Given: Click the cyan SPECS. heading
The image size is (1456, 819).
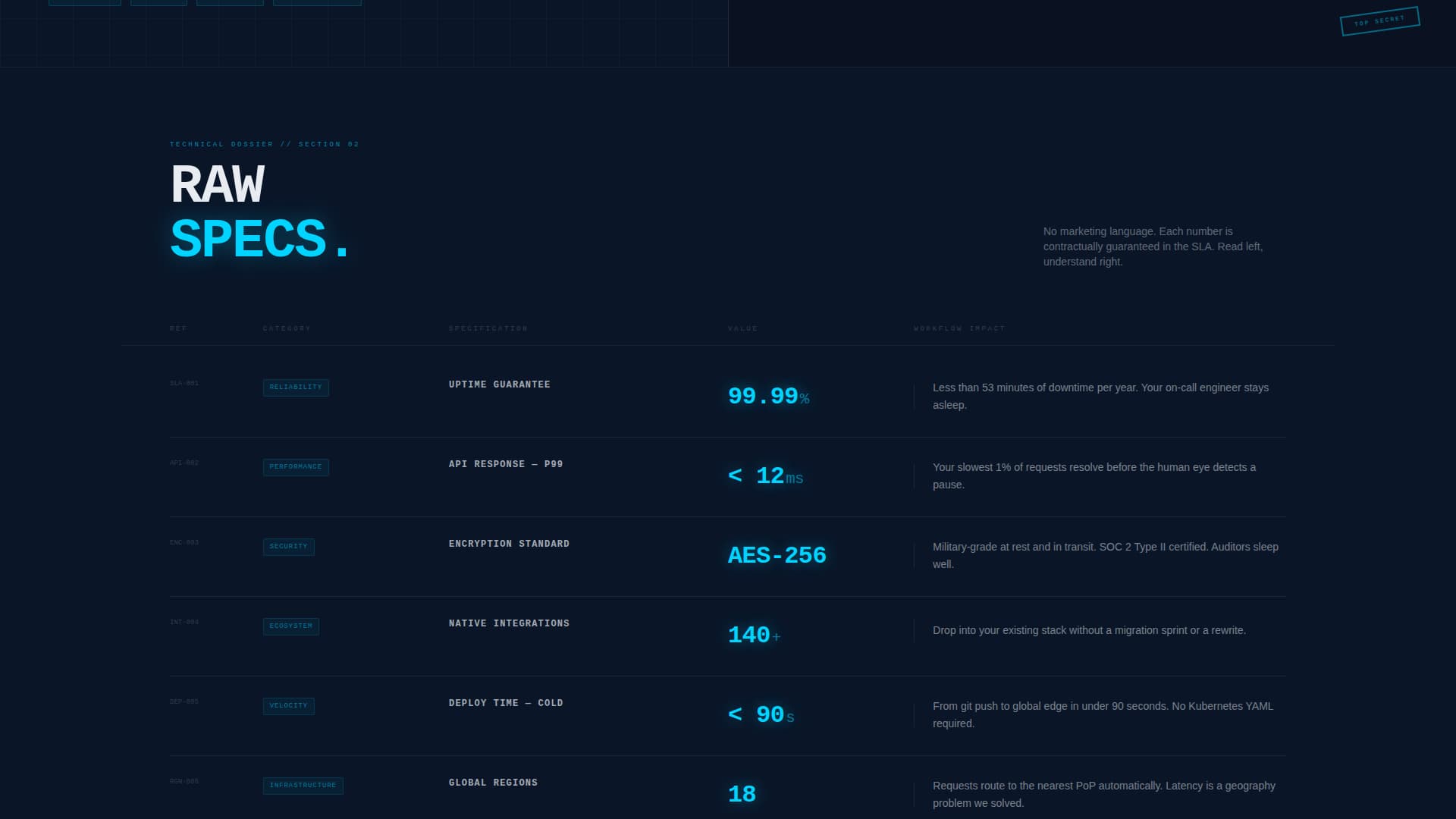Looking at the screenshot, I should click(x=260, y=239).
